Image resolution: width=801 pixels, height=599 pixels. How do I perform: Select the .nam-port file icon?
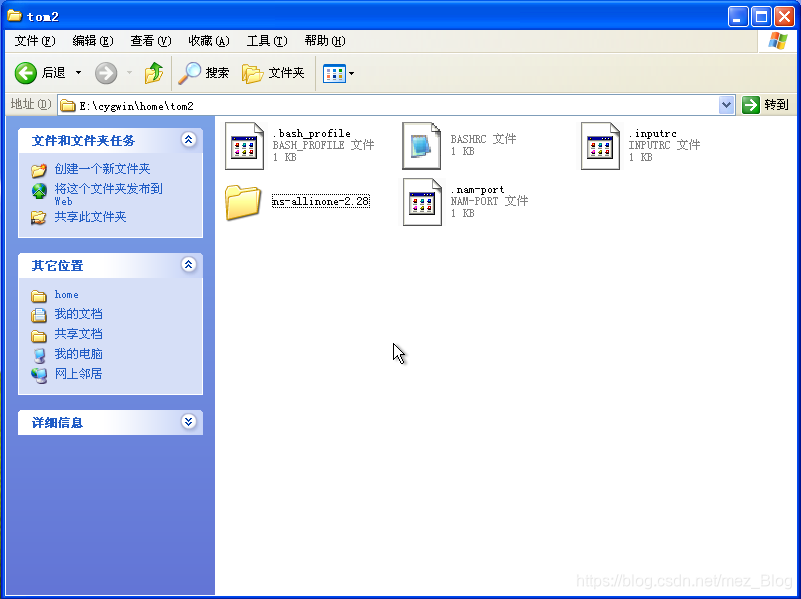pos(422,202)
